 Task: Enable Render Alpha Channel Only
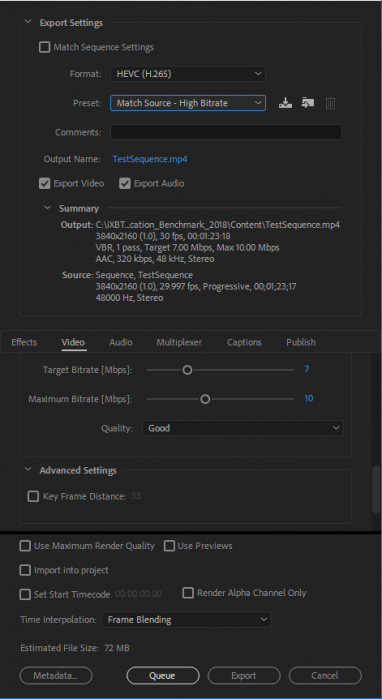[x=189, y=593]
